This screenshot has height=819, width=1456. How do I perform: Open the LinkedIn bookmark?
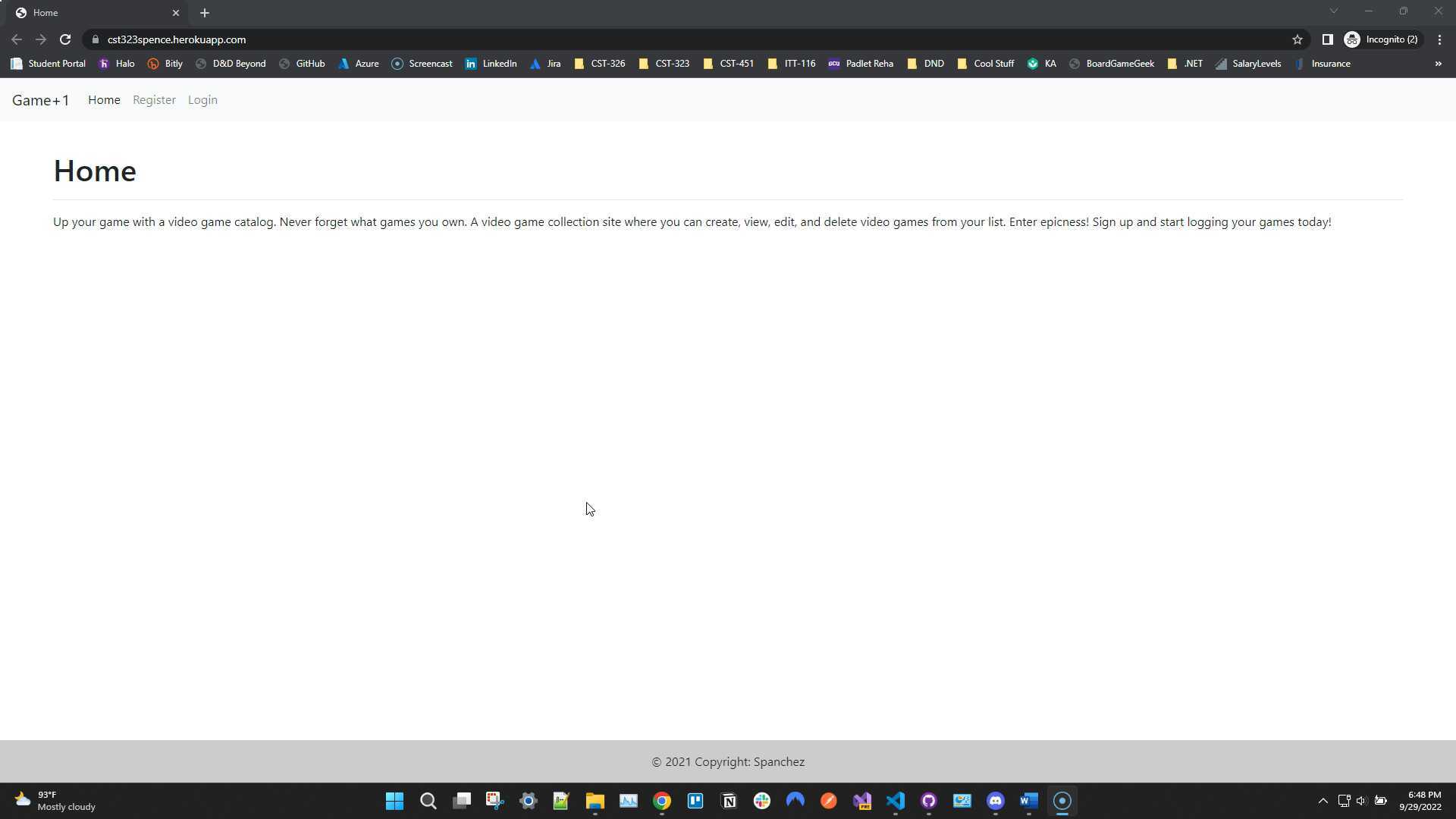[491, 64]
